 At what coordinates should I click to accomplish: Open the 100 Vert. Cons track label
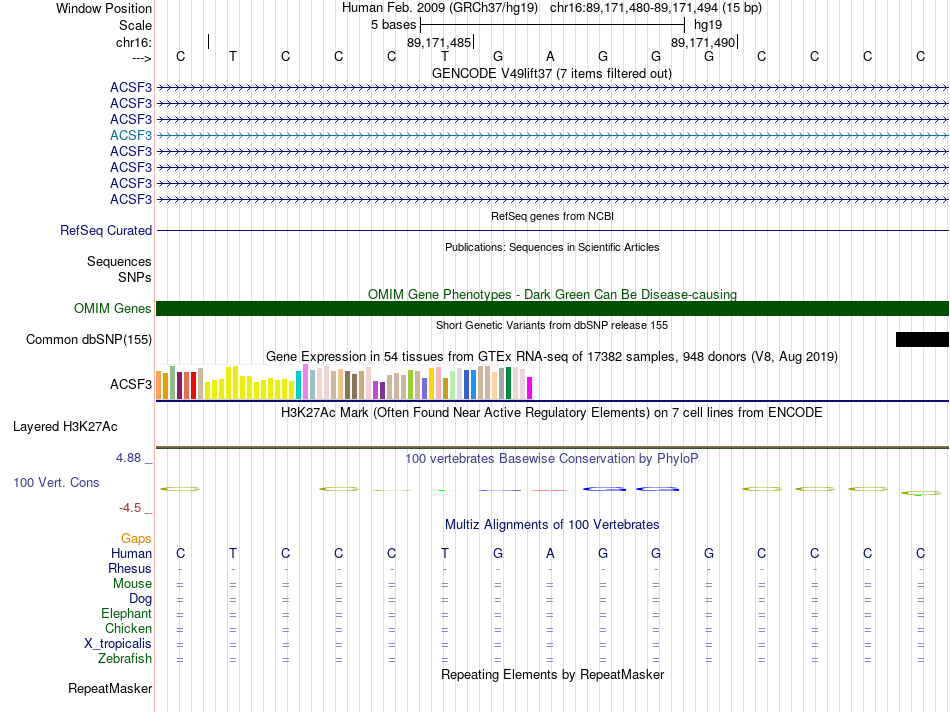pyautogui.click(x=56, y=482)
